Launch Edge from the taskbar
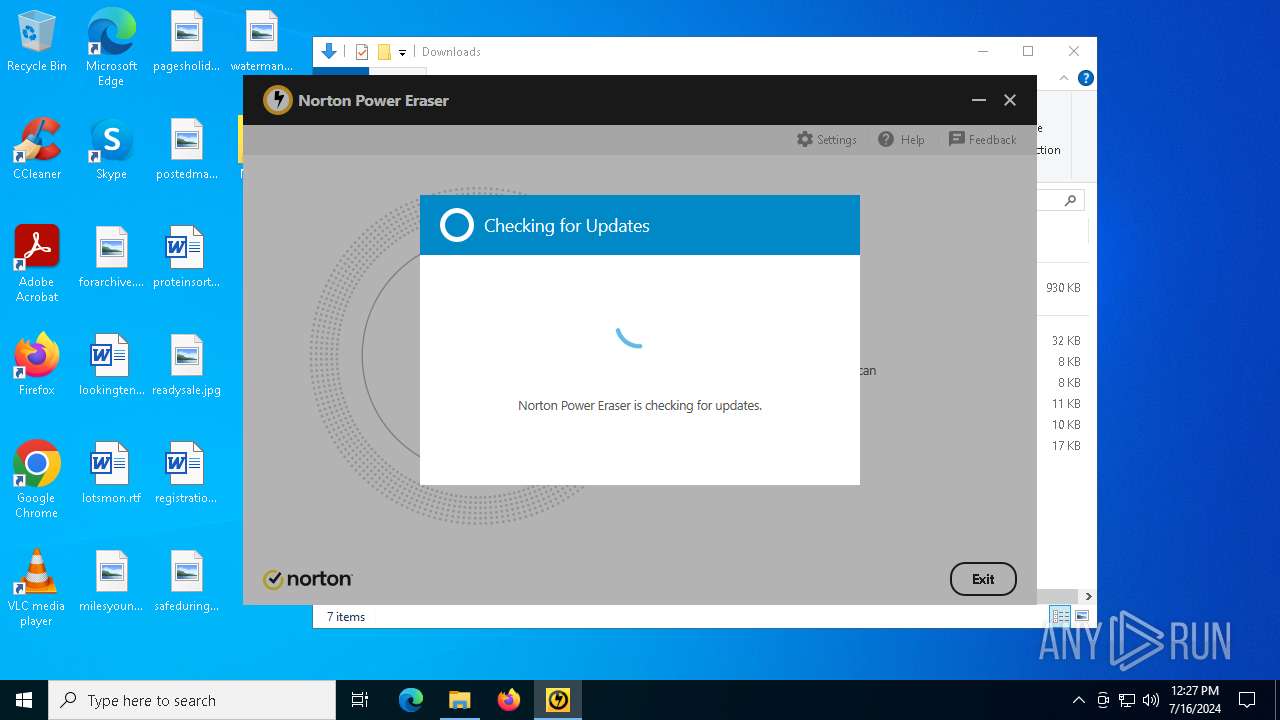Image resolution: width=1280 pixels, height=720 pixels. pyautogui.click(x=411, y=700)
